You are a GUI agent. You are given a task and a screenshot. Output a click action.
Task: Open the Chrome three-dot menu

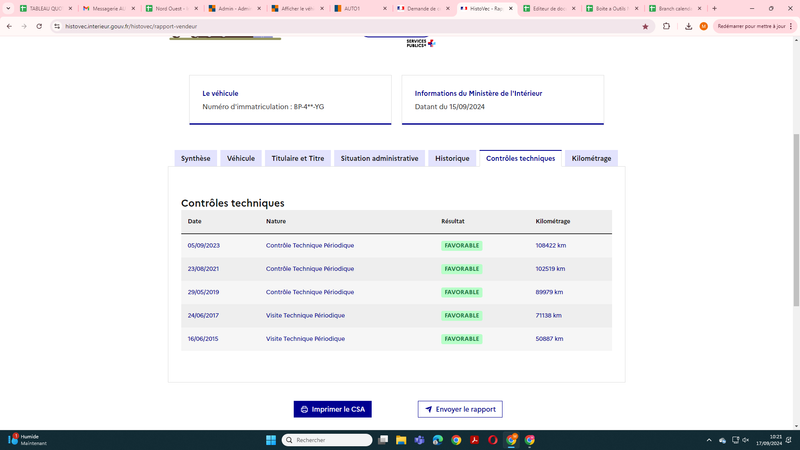pyautogui.click(x=791, y=26)
